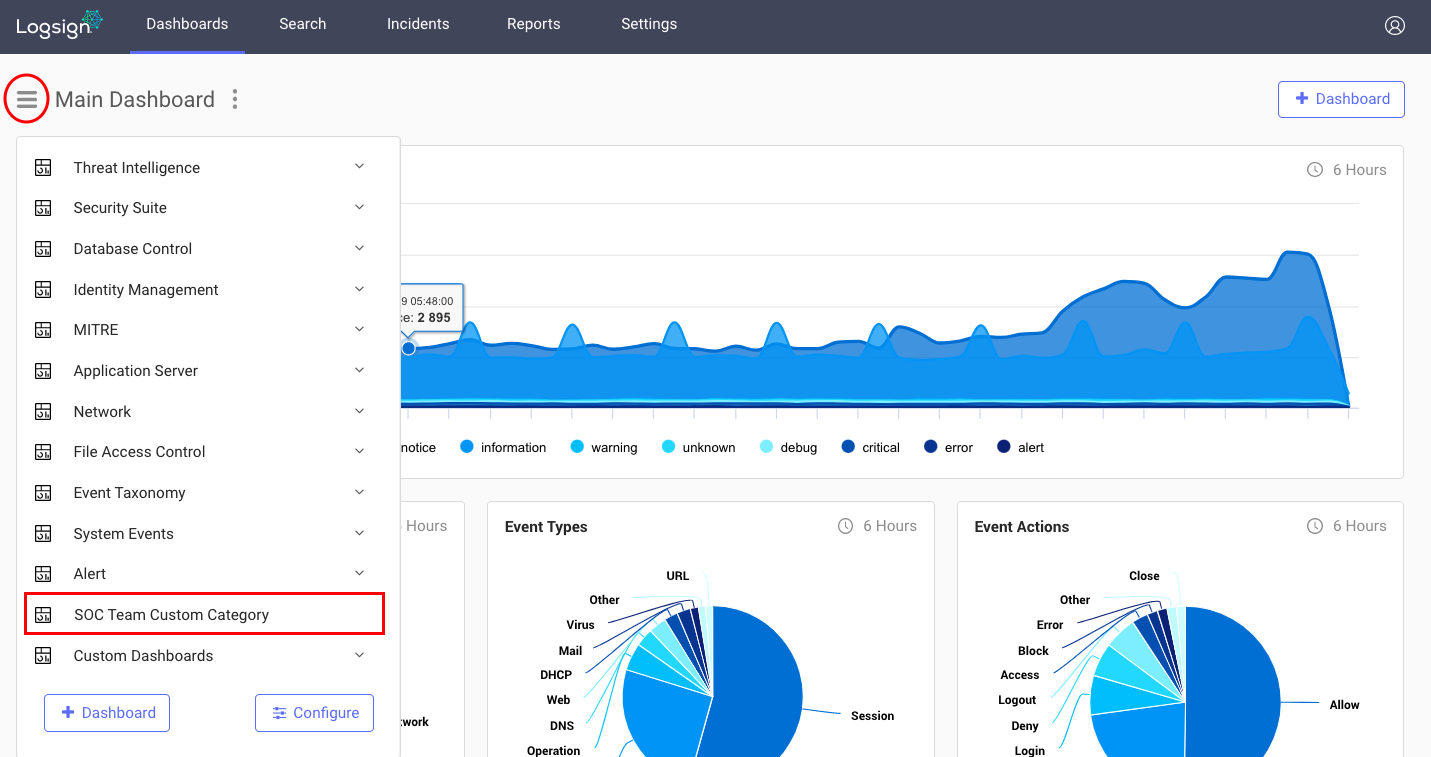1431x757 pixels.
Task: Toggle the information legend series
Action: coord(503,447)
